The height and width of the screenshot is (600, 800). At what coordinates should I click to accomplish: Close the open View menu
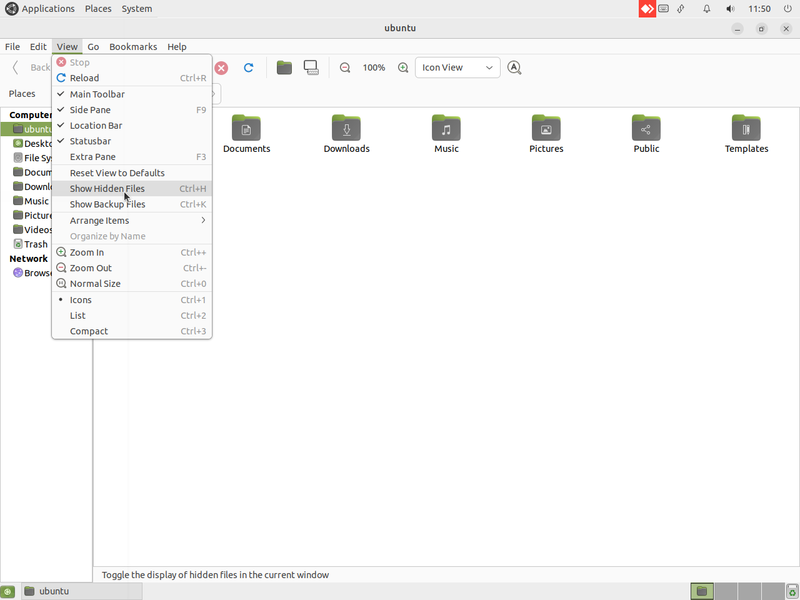click(x=67, y=46)
